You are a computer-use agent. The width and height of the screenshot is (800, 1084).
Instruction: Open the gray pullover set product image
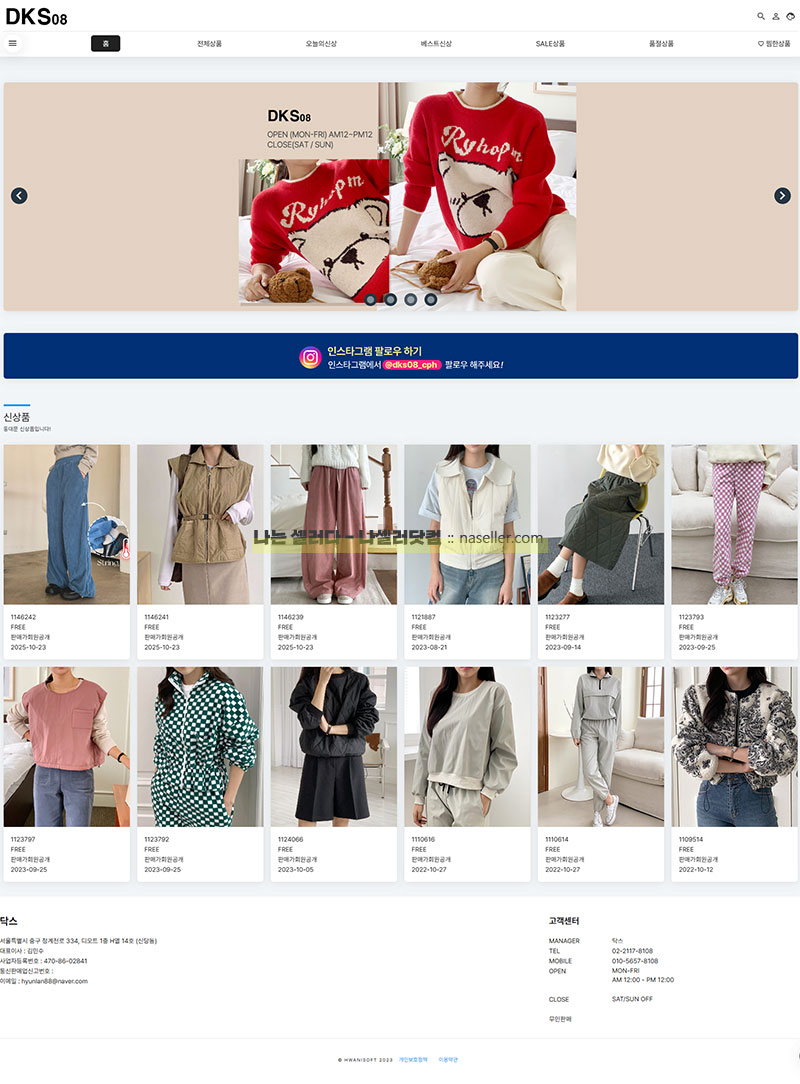point(467,747)
